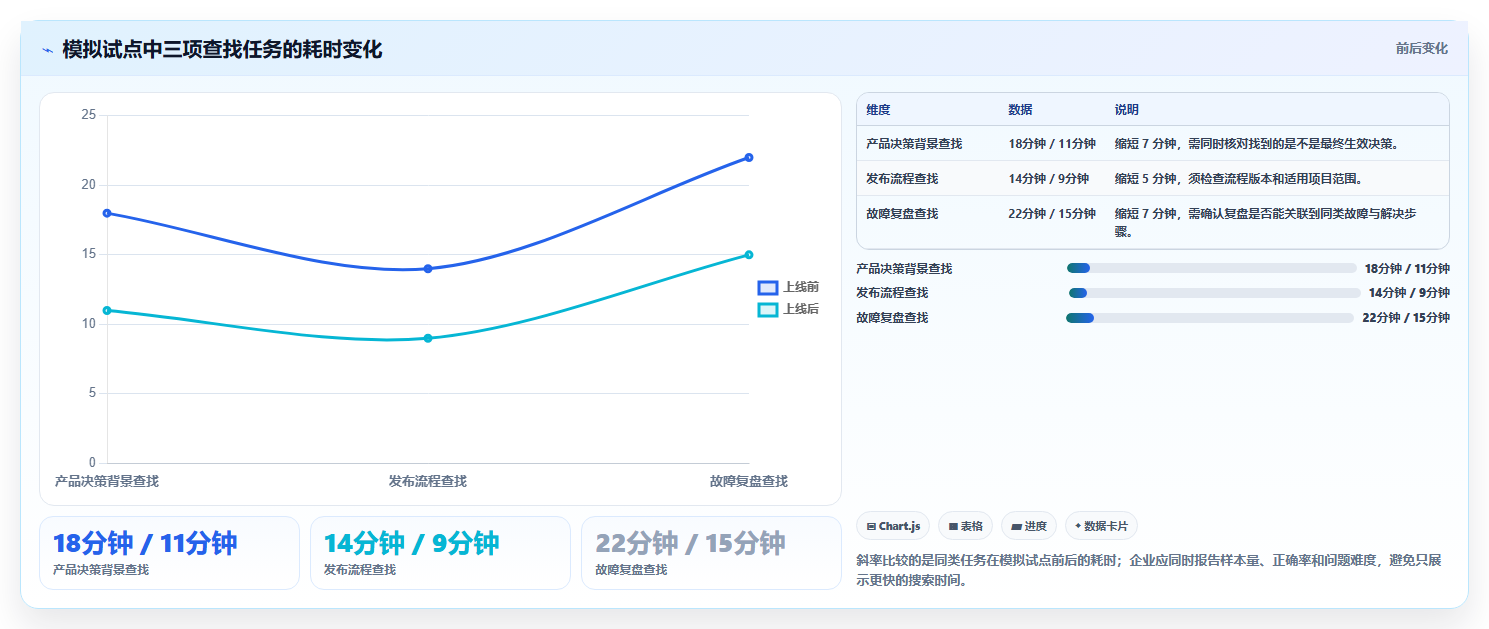Click the 说明 table column header

(x=1127, y=110)
